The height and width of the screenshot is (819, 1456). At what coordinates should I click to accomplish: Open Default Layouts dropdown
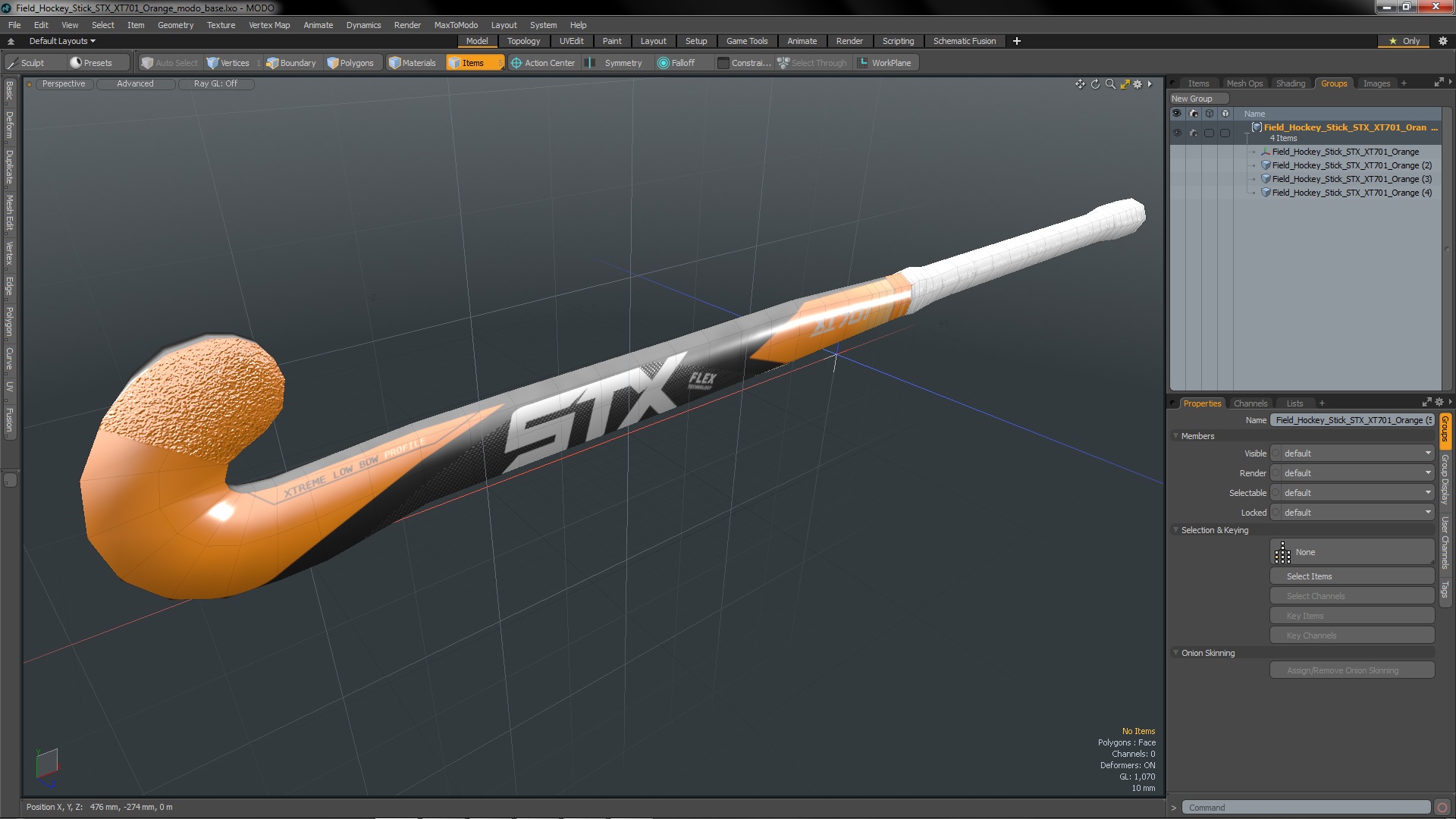[x=62, y=41]
